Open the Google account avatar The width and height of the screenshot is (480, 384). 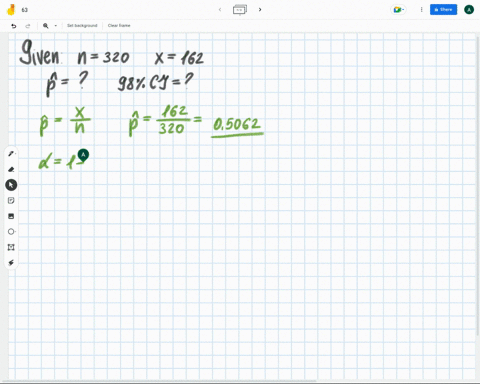(469, 10)
